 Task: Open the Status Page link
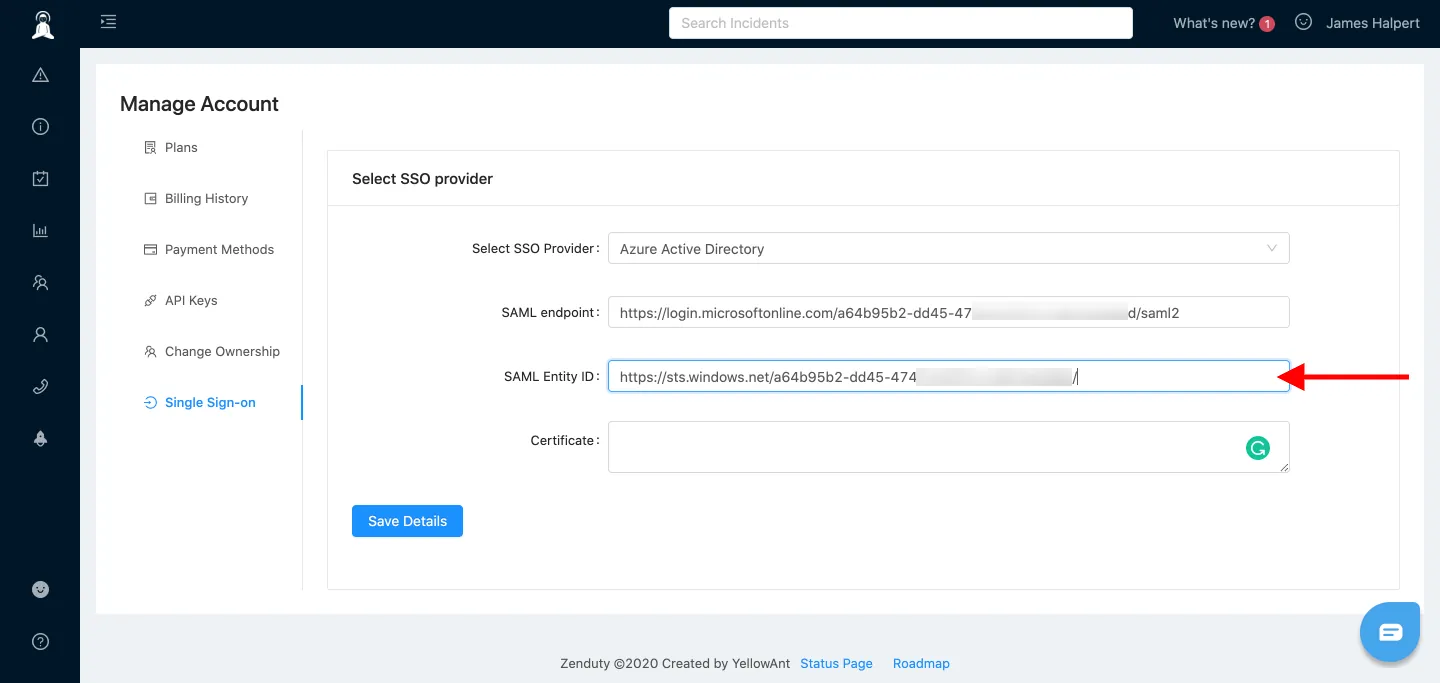coord(836,663)
